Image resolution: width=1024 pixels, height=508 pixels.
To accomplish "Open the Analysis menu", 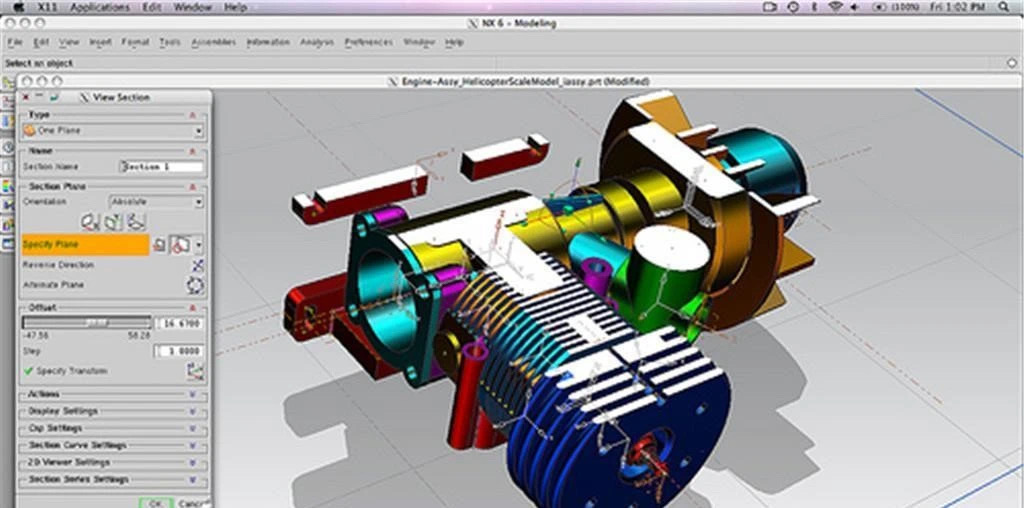I will [x=317, y=42].
